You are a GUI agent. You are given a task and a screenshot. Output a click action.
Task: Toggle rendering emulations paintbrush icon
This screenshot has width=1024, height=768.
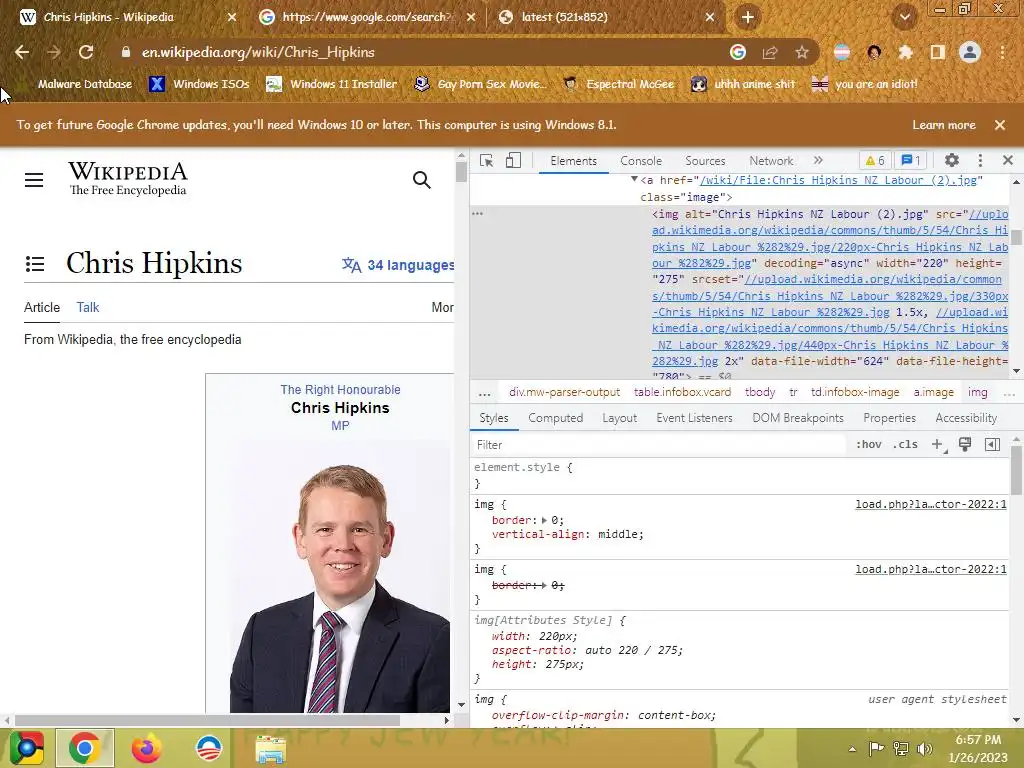965,445
